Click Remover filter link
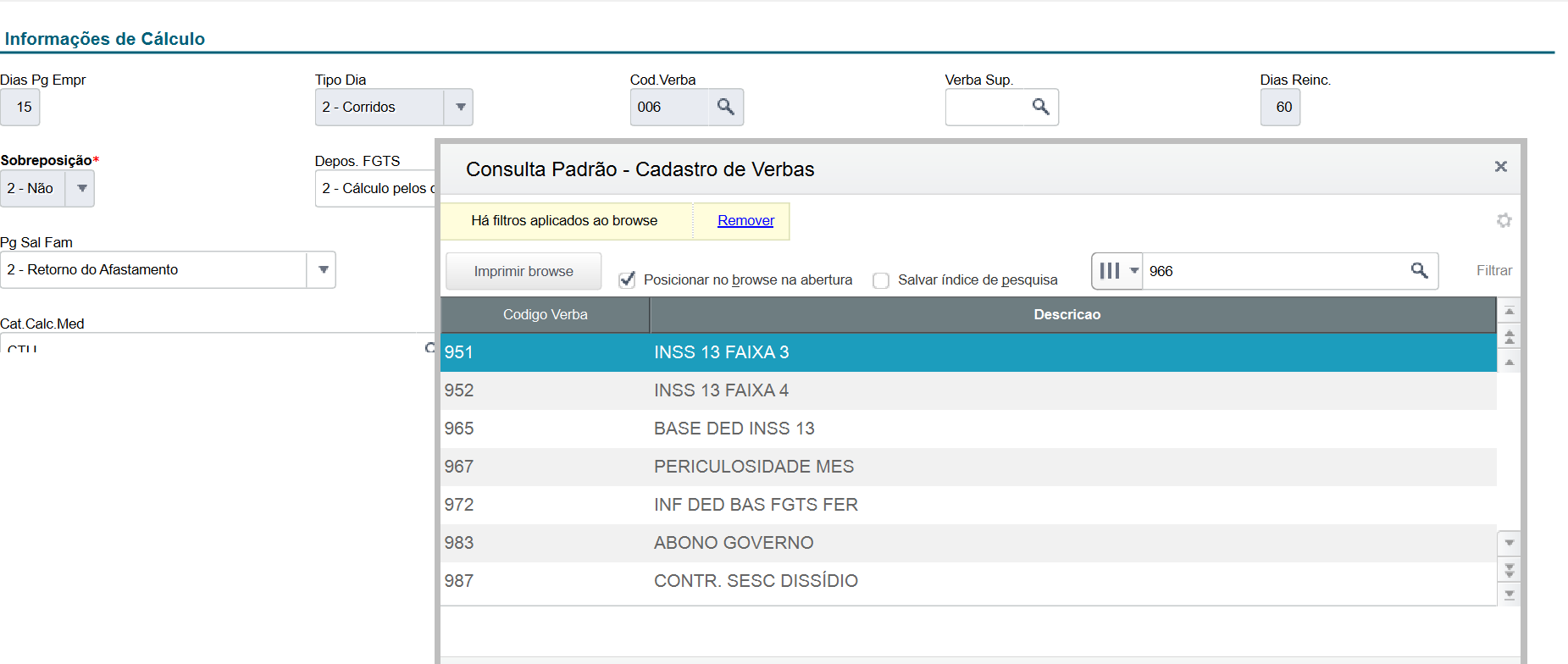Screen dimensions: 1568x664 (745, 220)
